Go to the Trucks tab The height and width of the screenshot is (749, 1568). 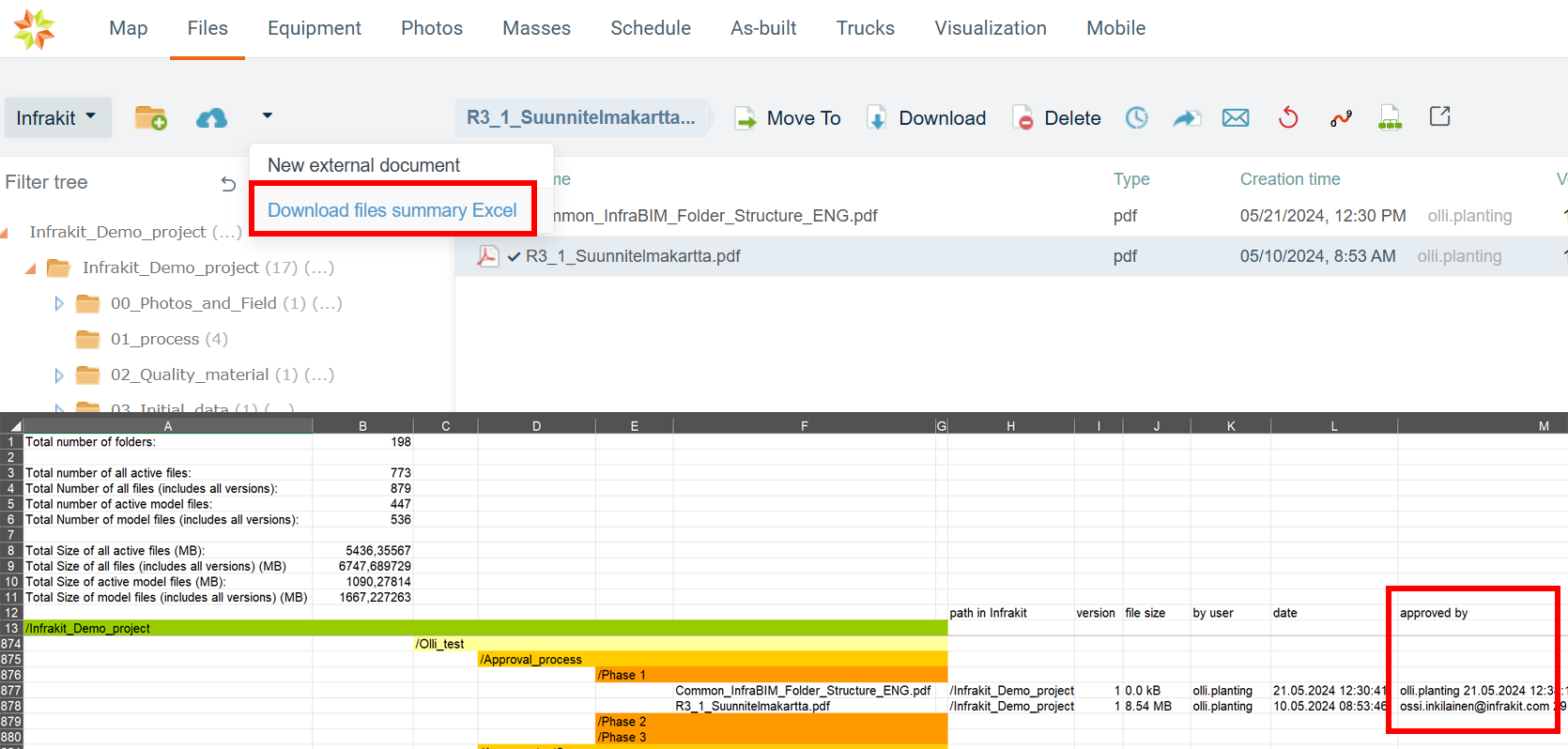[866, 28]
